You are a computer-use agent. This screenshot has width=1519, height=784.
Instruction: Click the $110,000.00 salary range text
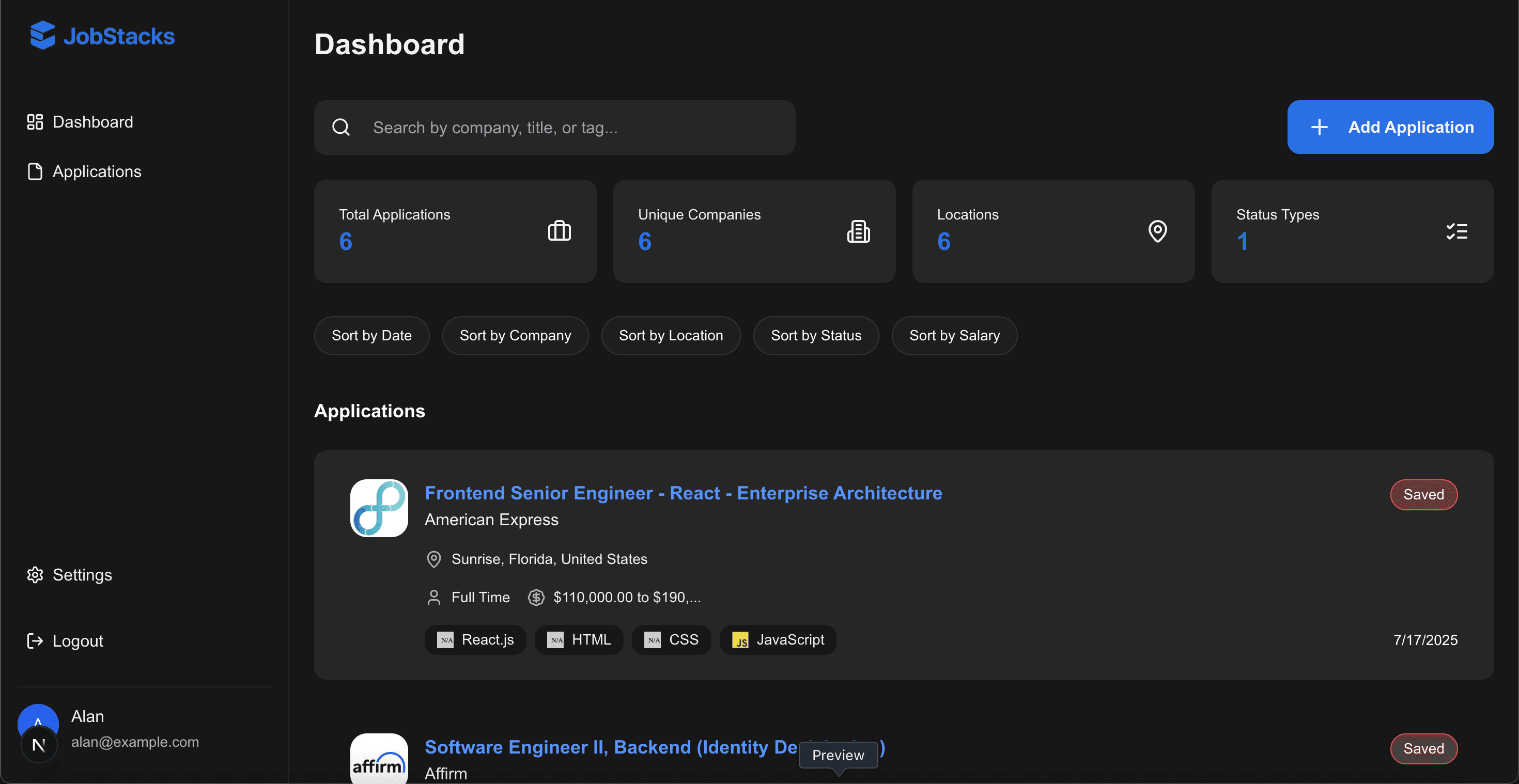coord(627,597)
